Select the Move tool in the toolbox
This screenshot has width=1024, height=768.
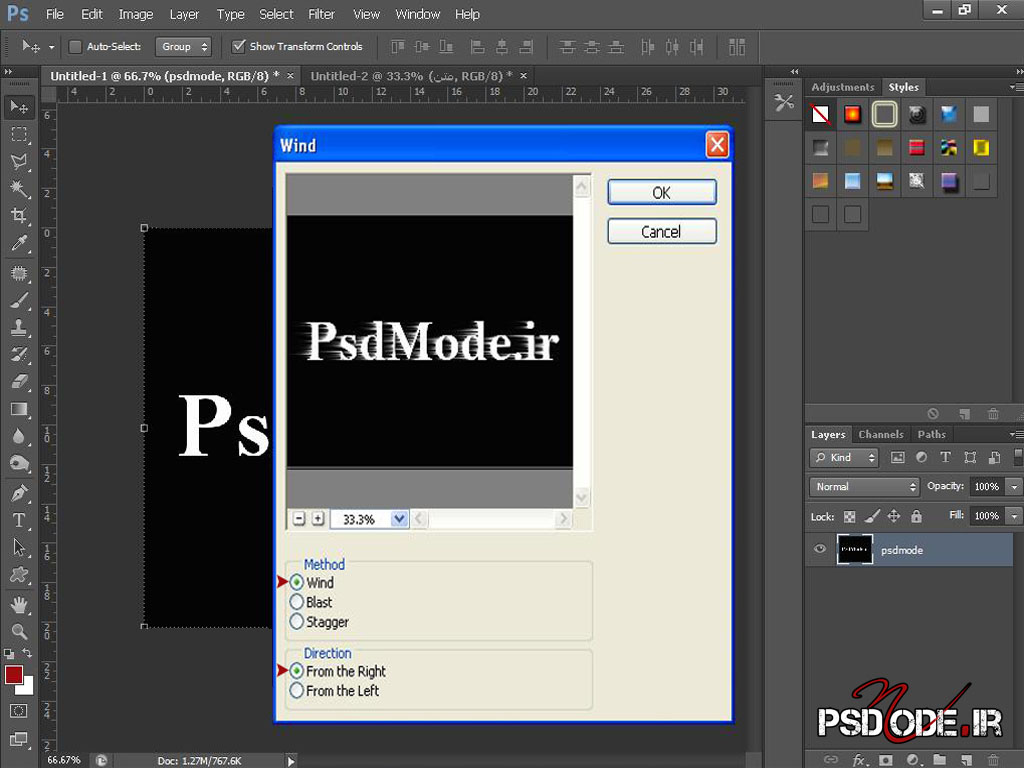click(x=19, y=106)
